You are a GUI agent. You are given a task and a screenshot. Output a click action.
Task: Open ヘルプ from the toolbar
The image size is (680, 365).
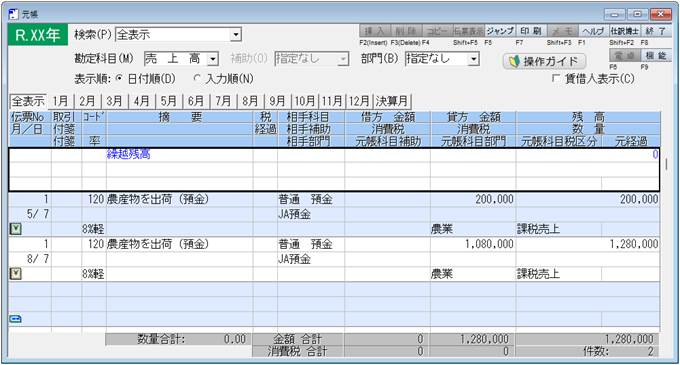[x=593, y=31]
